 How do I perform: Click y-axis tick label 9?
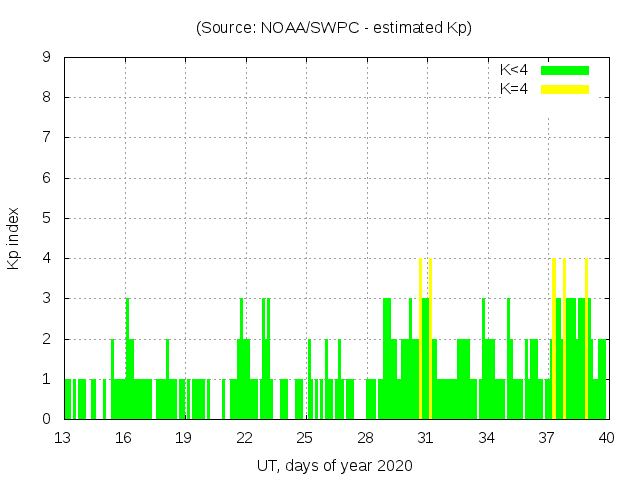click(46, 57)
